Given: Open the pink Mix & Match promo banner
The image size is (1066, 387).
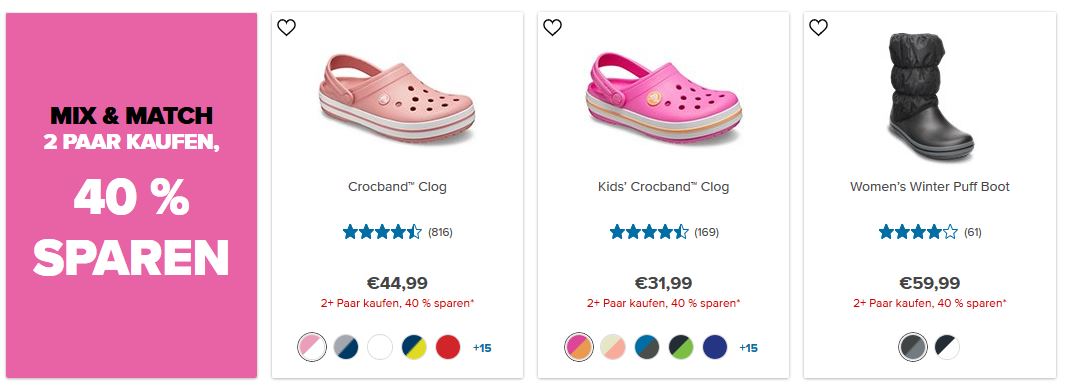Looking at the screenshot, I should [x=131, y=195].
